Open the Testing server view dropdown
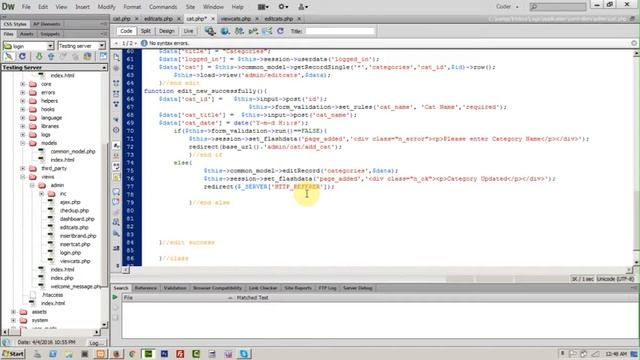 point(82,46)
